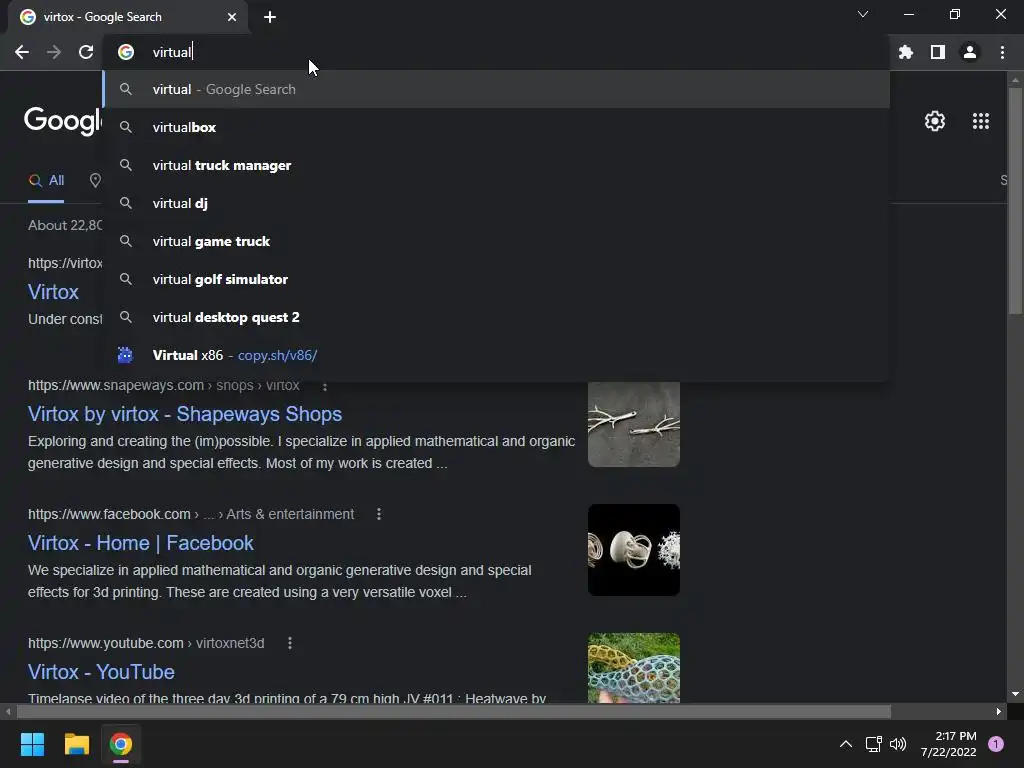The width and height of the screenshot is (1024, 768).
Task: Click the vertical scrollbar down arrow
Action: click(x=1015, y=694)
